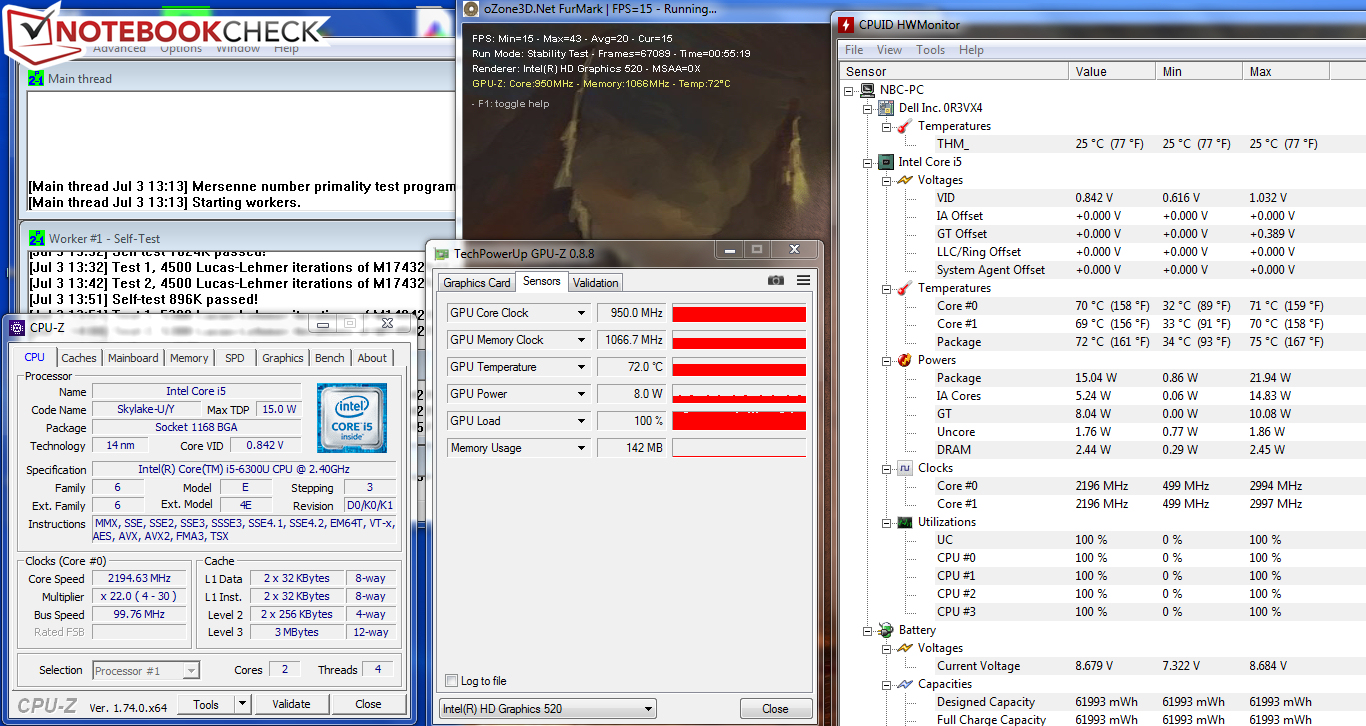
Task: Open the GPU Temperature sensor dropdown
Action: [x=581, y=367]
